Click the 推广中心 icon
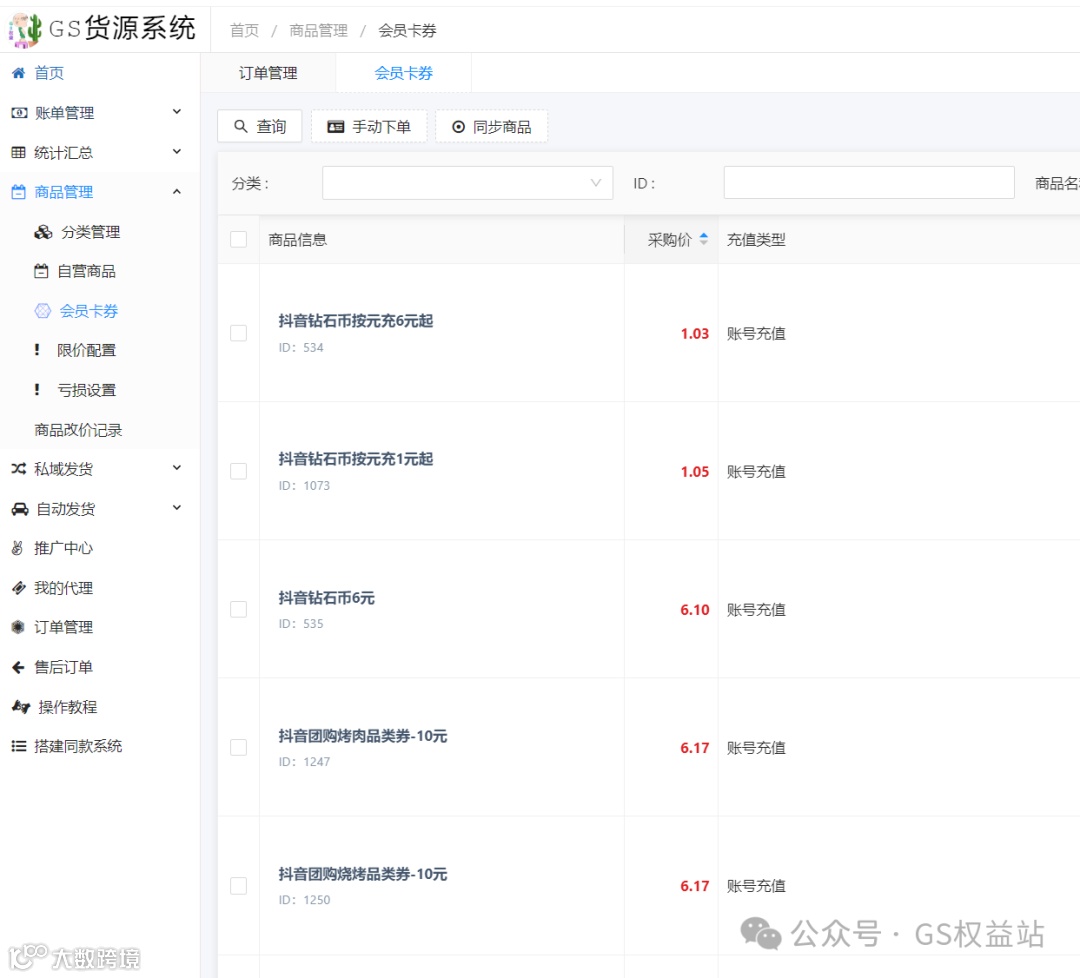This screenshot has height=978, width=1080. pos(18,548)
